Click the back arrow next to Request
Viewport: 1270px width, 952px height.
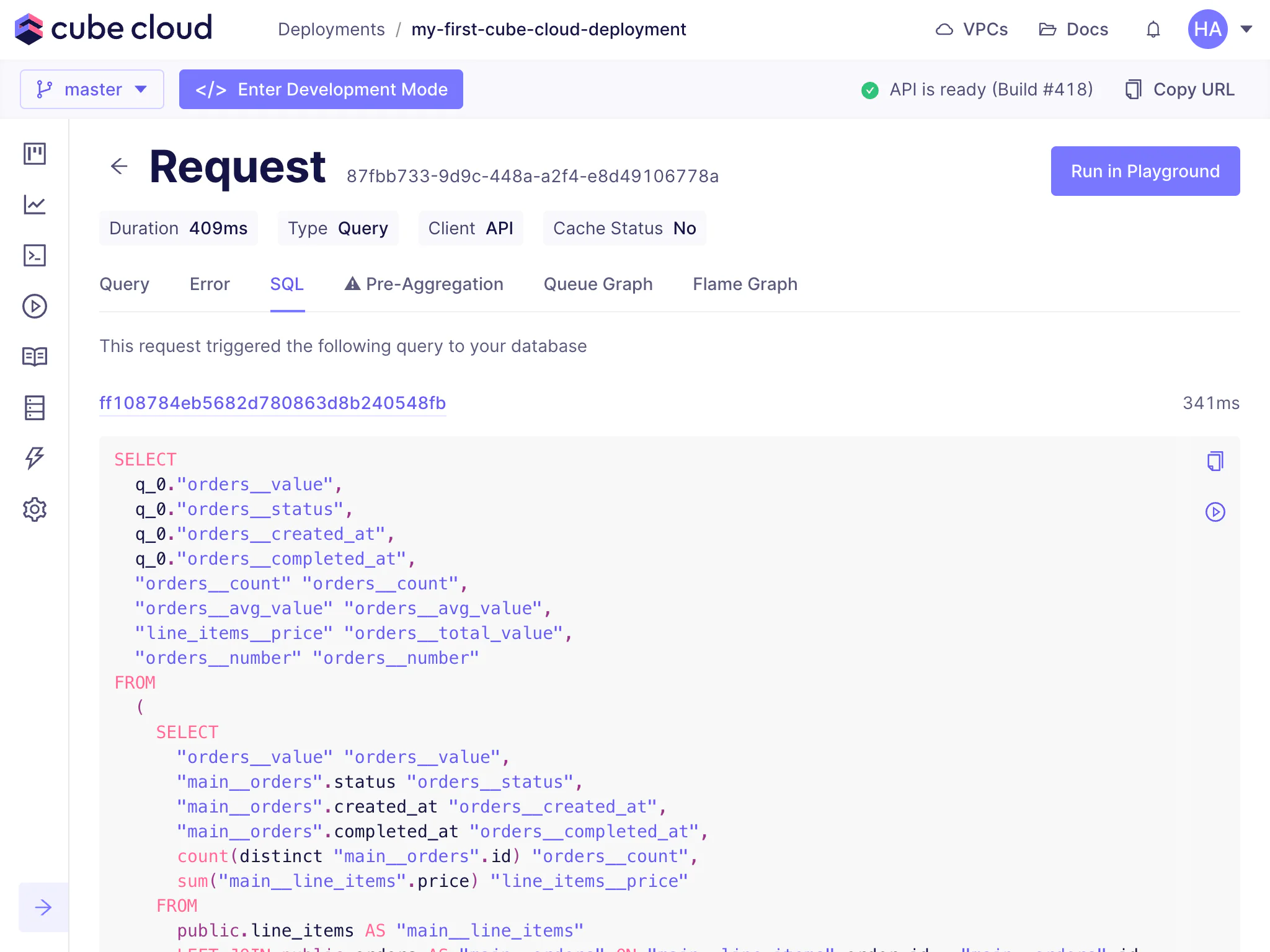click(119, 166)
